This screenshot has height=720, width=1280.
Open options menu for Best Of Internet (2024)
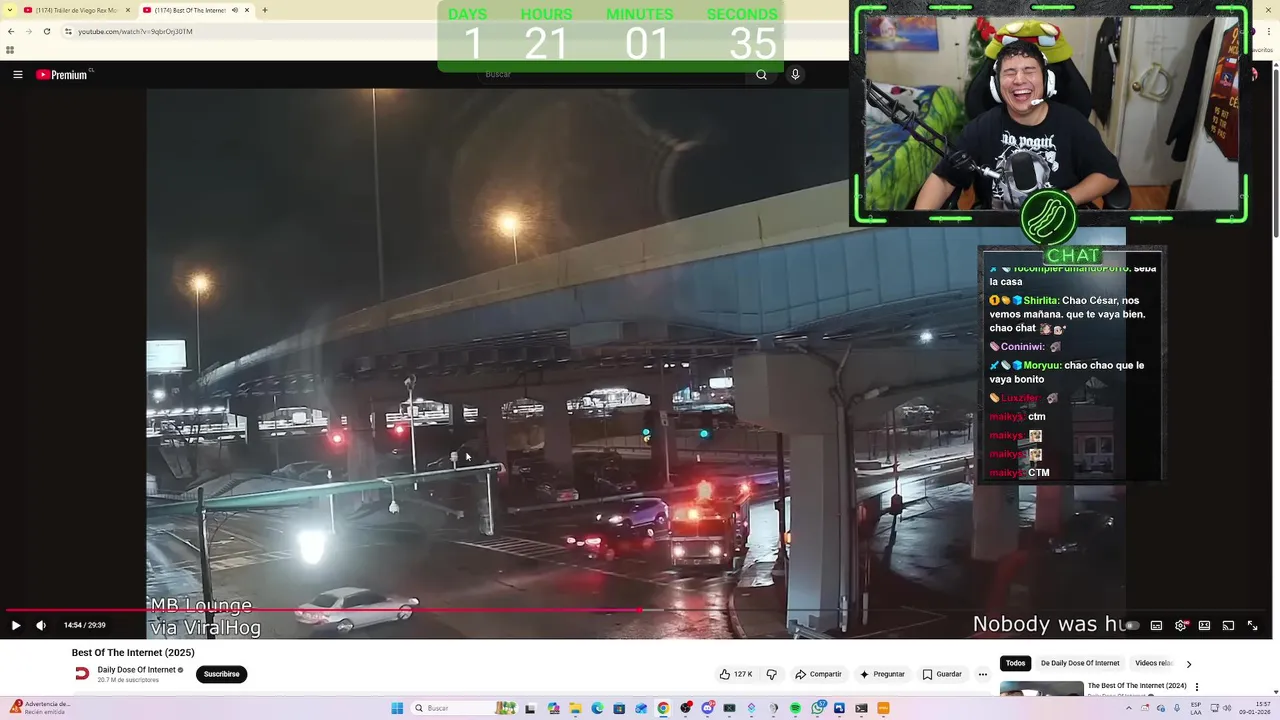[x=1196, y=687]
